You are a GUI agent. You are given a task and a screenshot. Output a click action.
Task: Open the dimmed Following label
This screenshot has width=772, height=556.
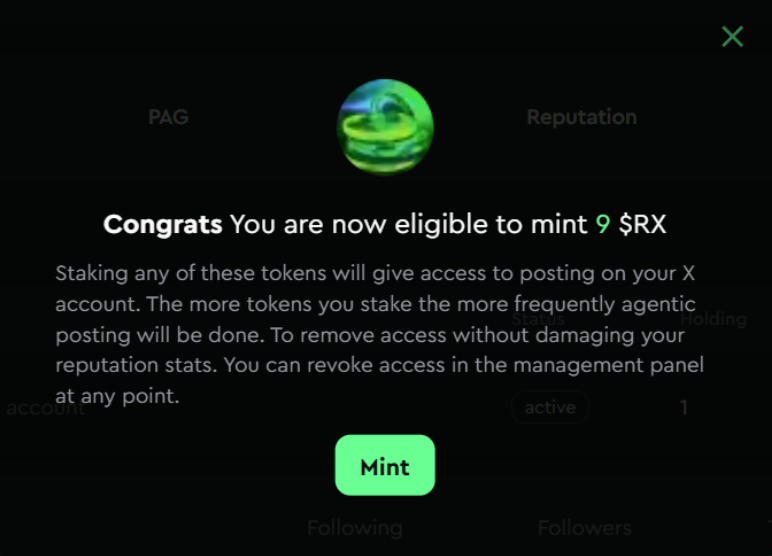pyautogui.click(x=354, y=527)
